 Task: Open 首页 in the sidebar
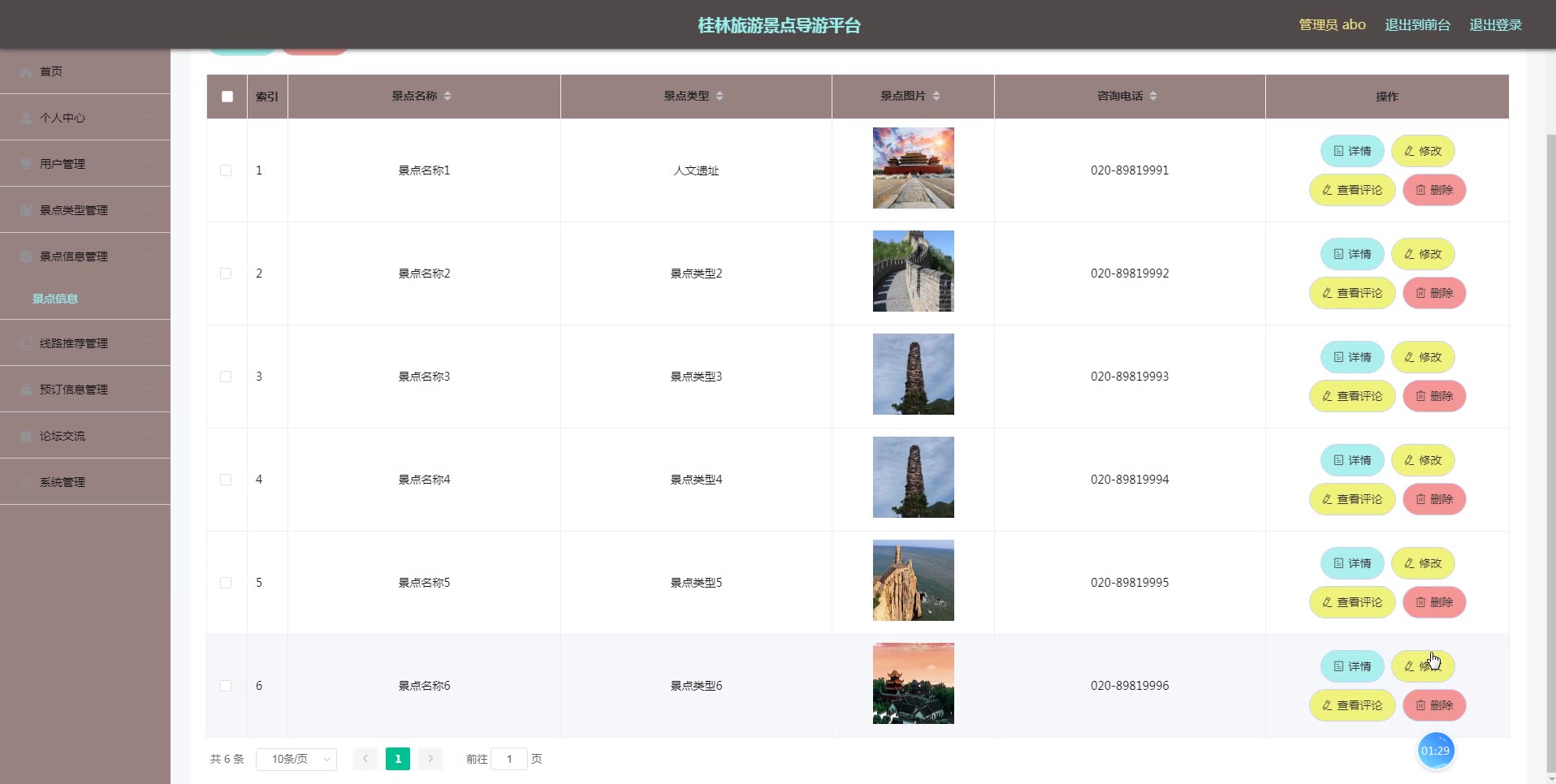[x=85, y=71]
